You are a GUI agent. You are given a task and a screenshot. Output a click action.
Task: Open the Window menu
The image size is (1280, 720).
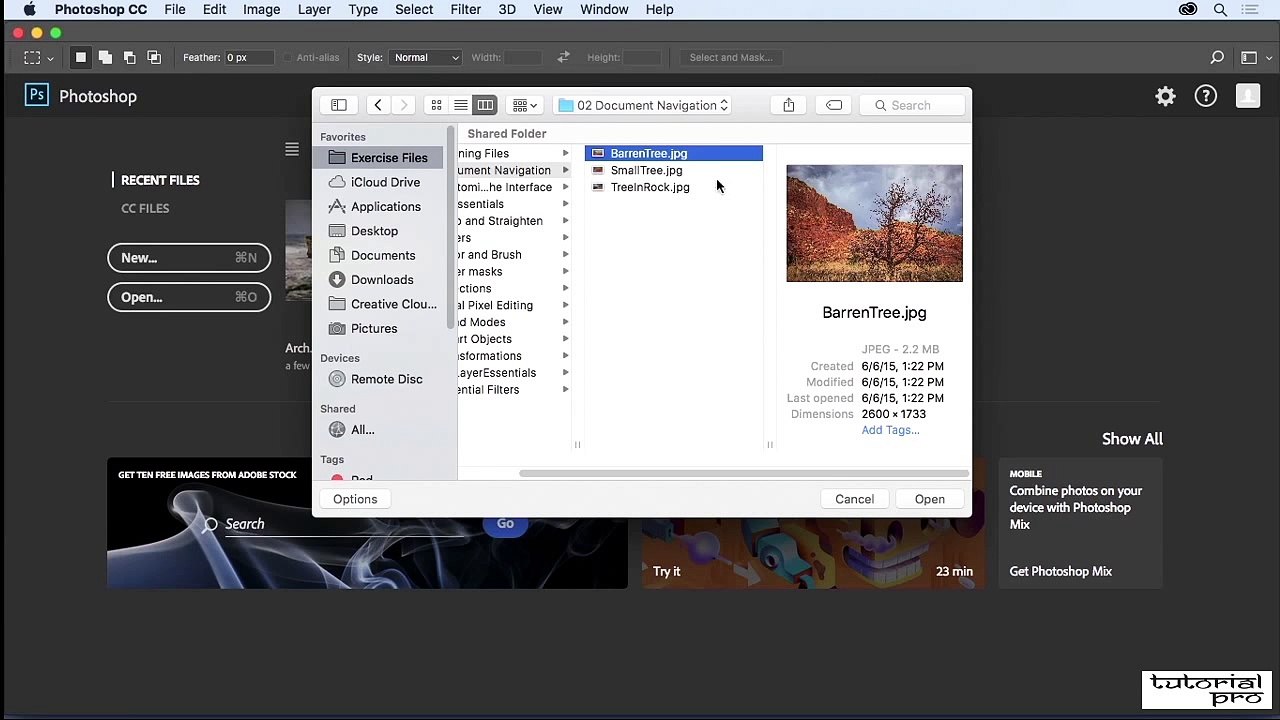tap(604, 9)
